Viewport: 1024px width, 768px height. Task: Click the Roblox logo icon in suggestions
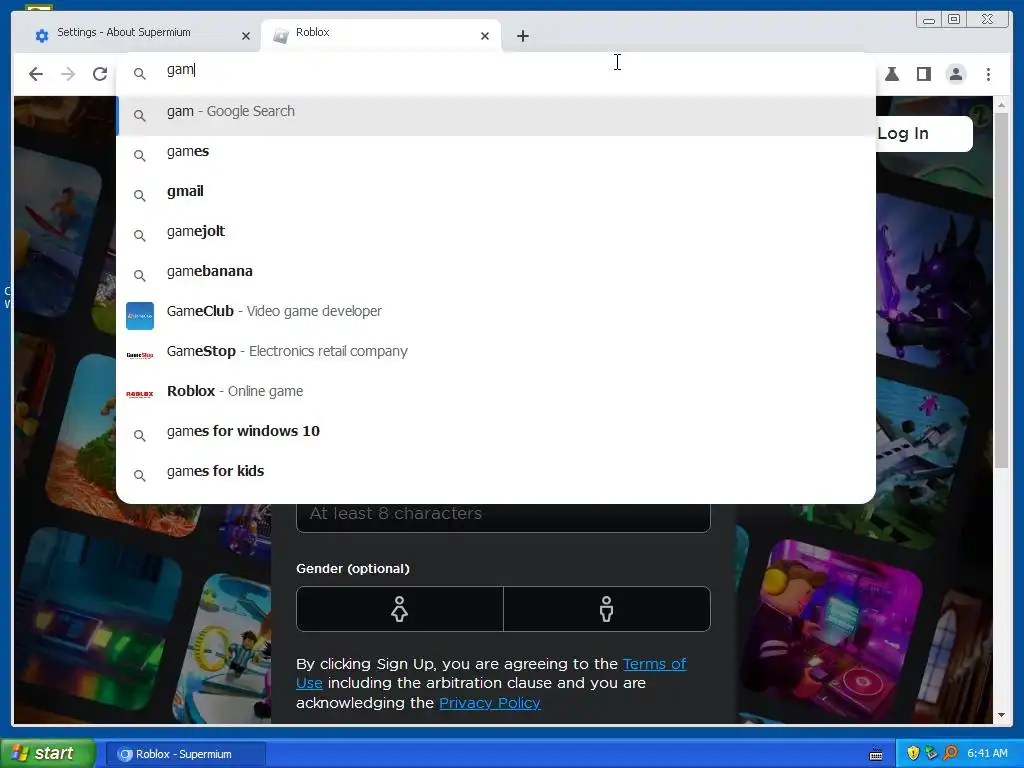coord(140,394)
